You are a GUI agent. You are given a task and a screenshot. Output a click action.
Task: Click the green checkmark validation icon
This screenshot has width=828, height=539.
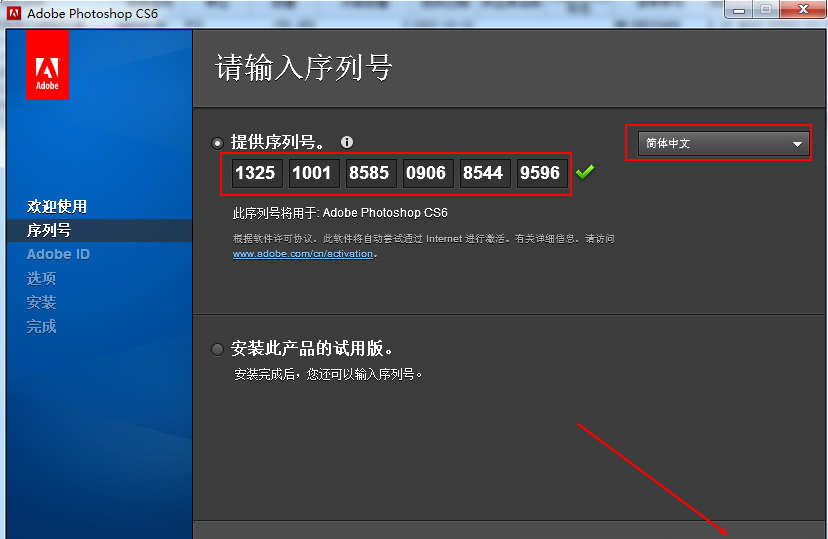pyautogui.click(x=585, y=172)
